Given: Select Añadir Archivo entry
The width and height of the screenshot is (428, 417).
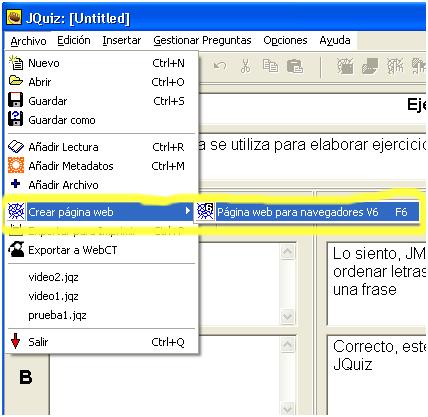Looking at the screenshot, I should point(102,185).
